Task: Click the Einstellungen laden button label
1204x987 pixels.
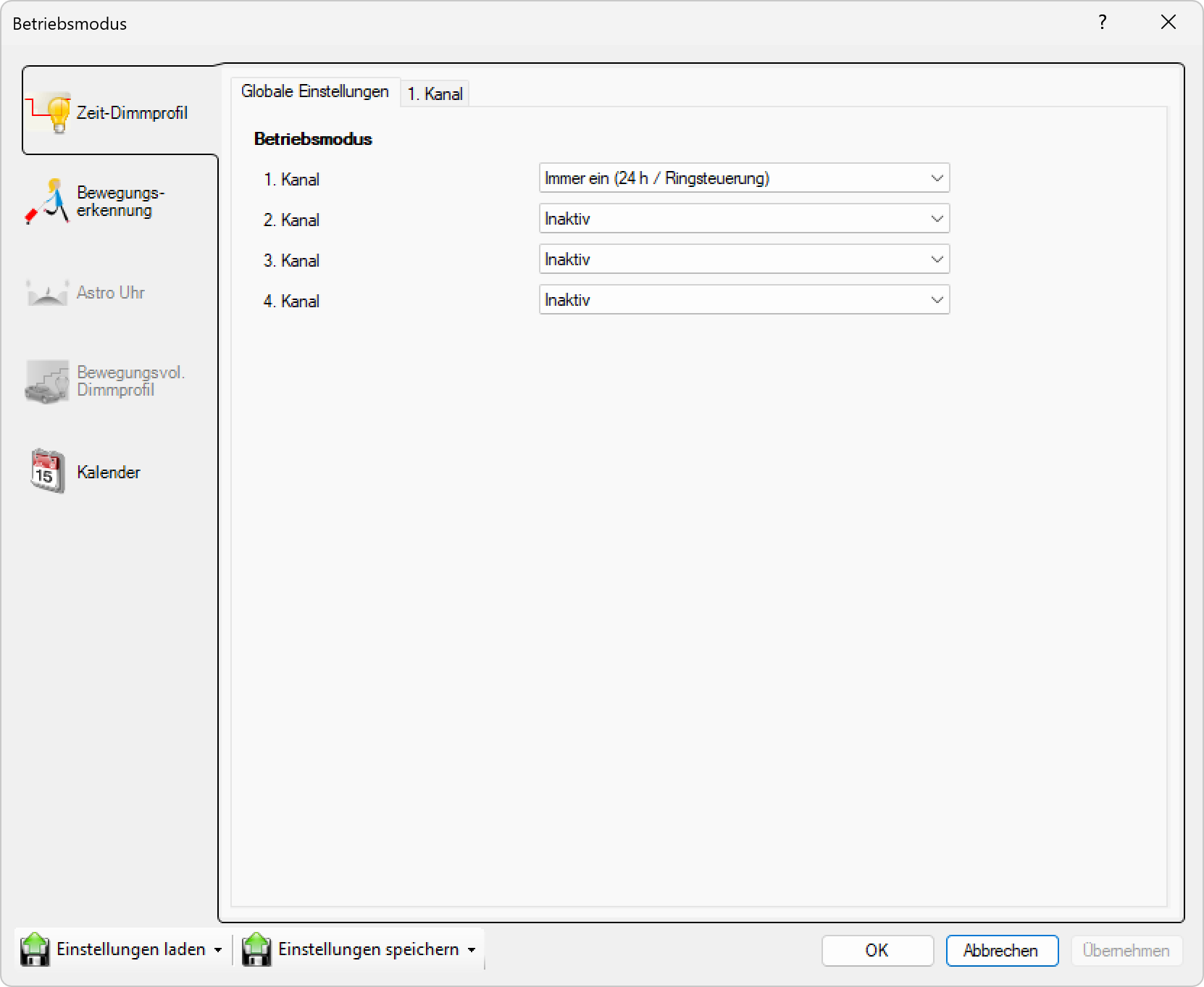Action: click(131, 949)
